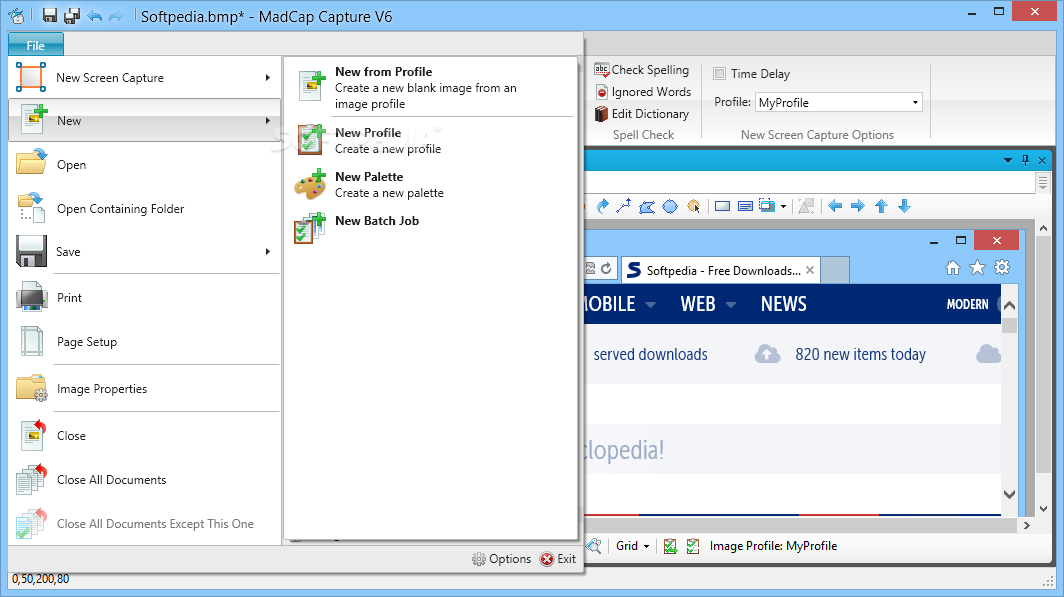This screenshot has height=597, width=1064.
Task: Click the Exit button
Action: [x=558, y=559]
